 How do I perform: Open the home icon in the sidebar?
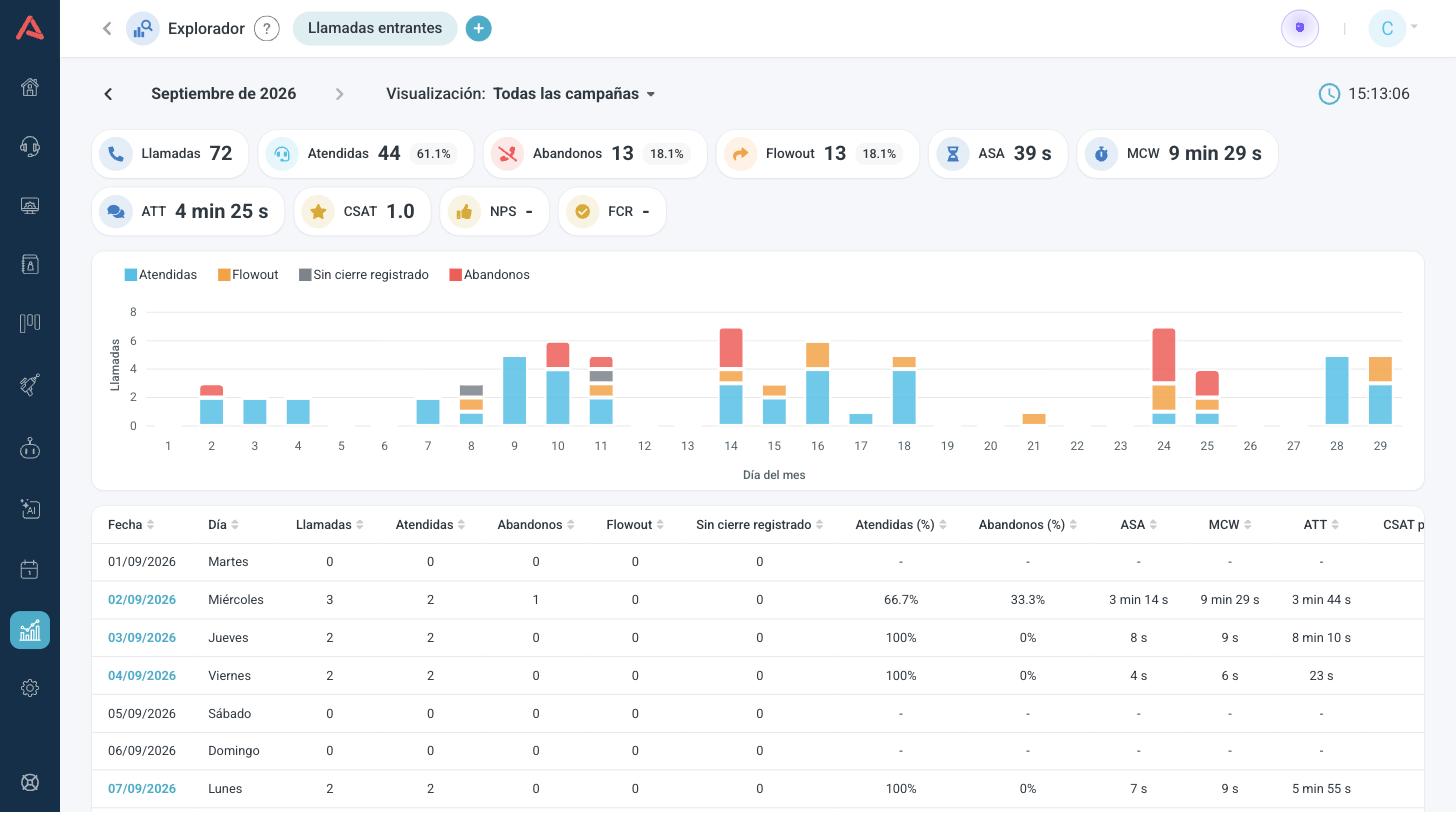coord(30,87)
